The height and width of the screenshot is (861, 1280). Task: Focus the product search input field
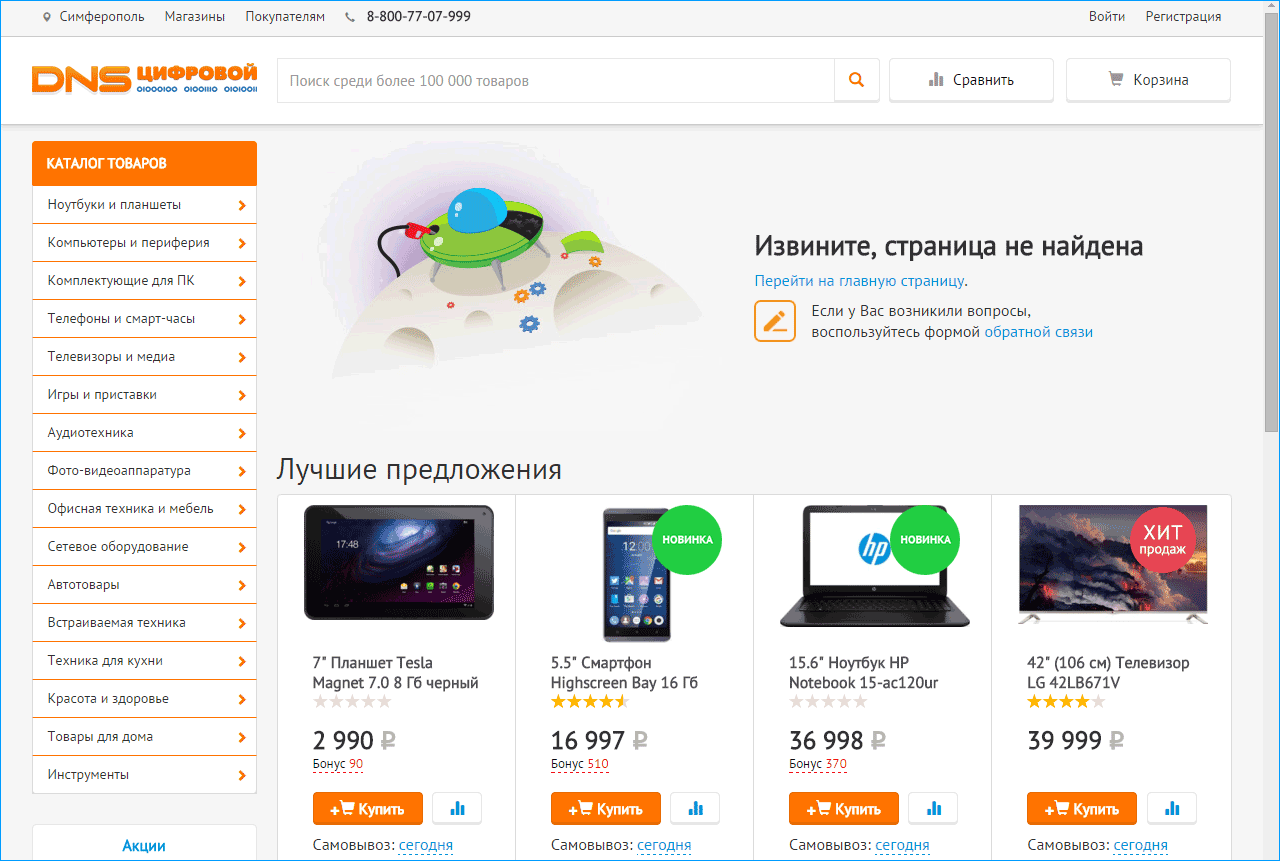click(556, 80)
